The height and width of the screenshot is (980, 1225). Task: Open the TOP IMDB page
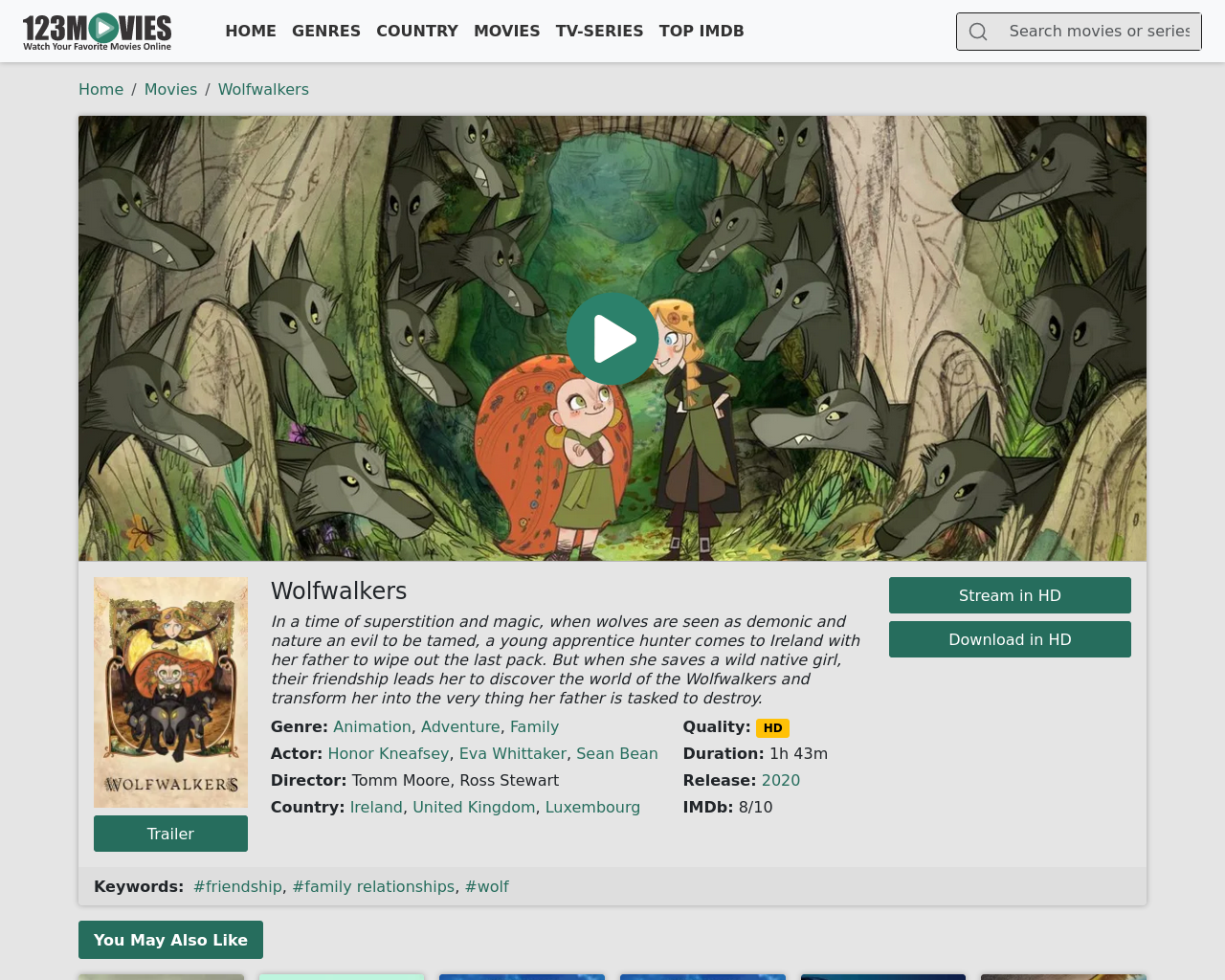pyautogui.click(x=702, y=31)
